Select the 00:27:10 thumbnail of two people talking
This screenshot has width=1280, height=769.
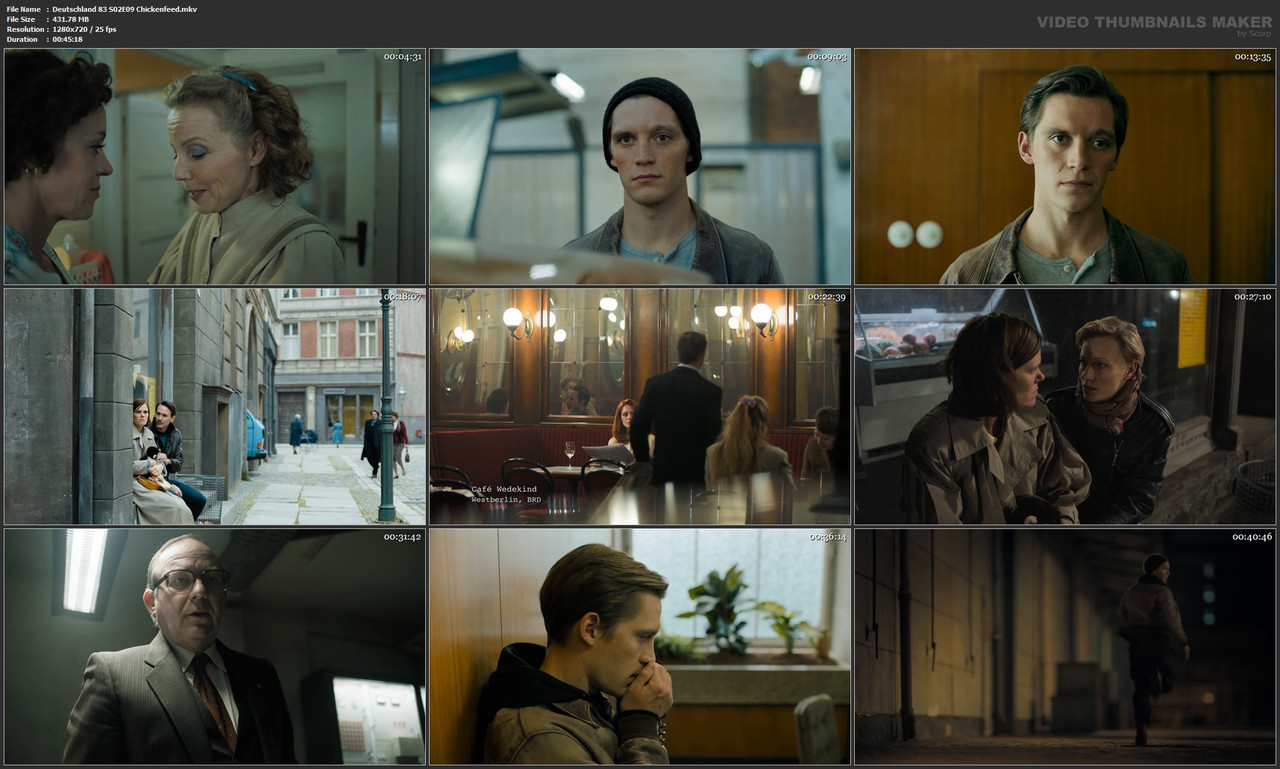[1065, 406]
